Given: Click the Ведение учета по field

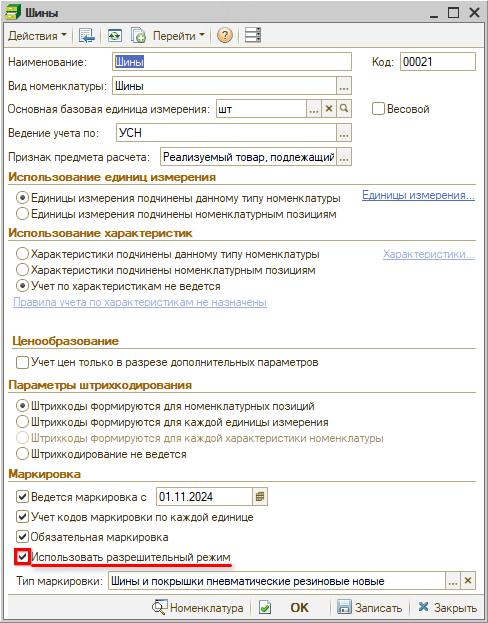Looking at the screenshot, I should [x=227, y=133].
